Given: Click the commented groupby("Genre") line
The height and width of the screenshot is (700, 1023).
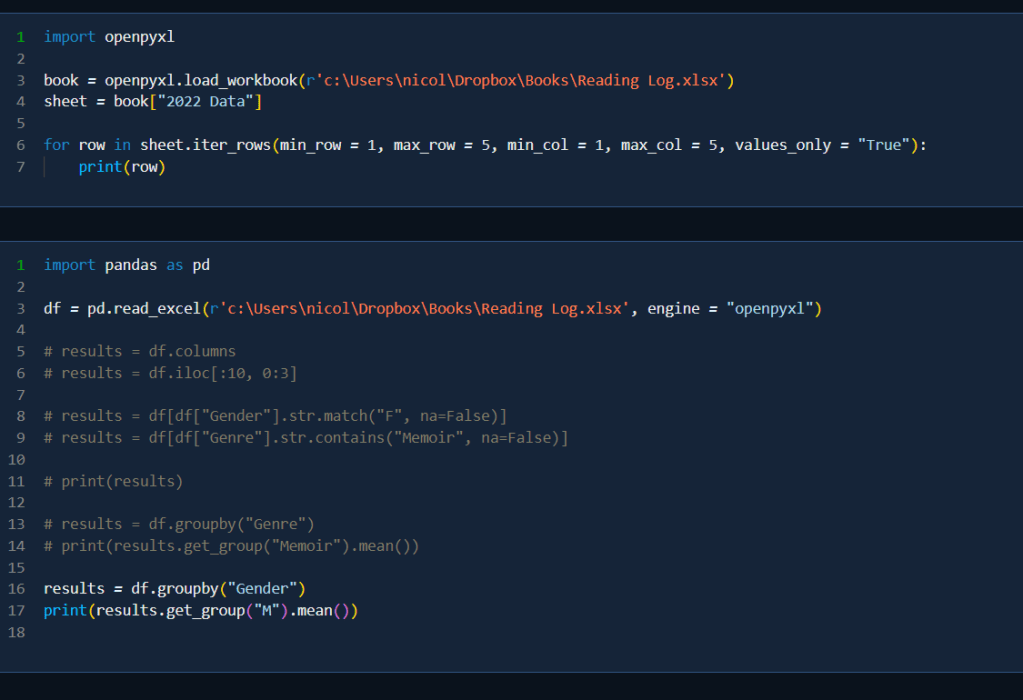Looking at the screenshot, I should 179,524.
